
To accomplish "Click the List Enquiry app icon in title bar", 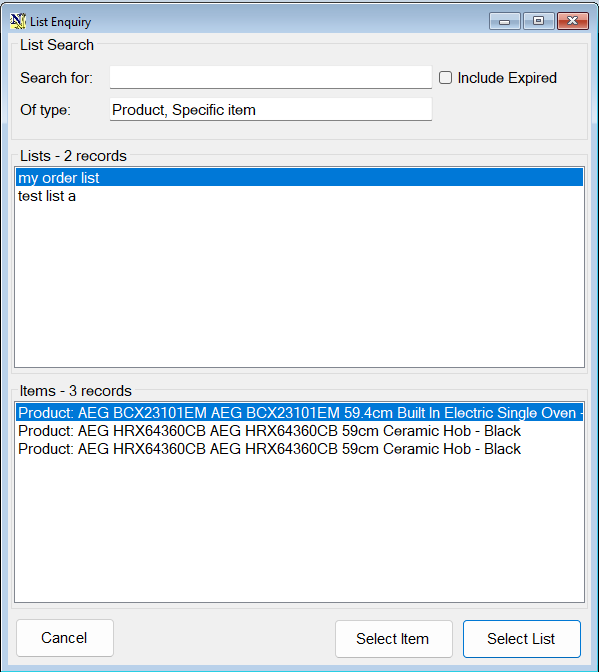I will (x=18, y=21).
